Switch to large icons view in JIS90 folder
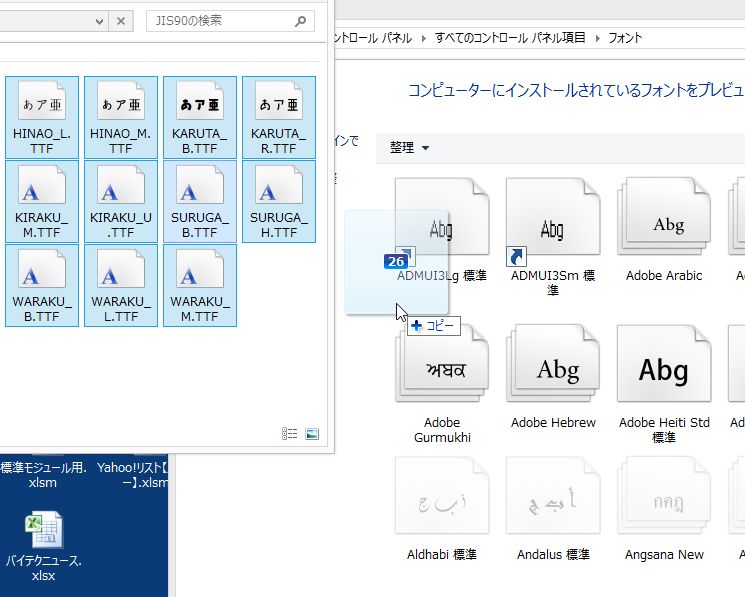This screenshot has height=597, width=745. click(312, 434)
